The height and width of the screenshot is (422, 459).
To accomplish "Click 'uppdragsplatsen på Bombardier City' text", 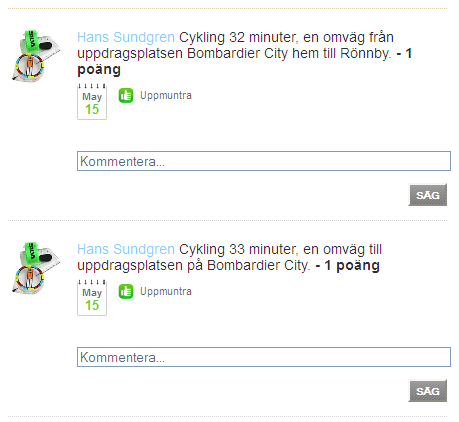I will [x=193, y=266].
